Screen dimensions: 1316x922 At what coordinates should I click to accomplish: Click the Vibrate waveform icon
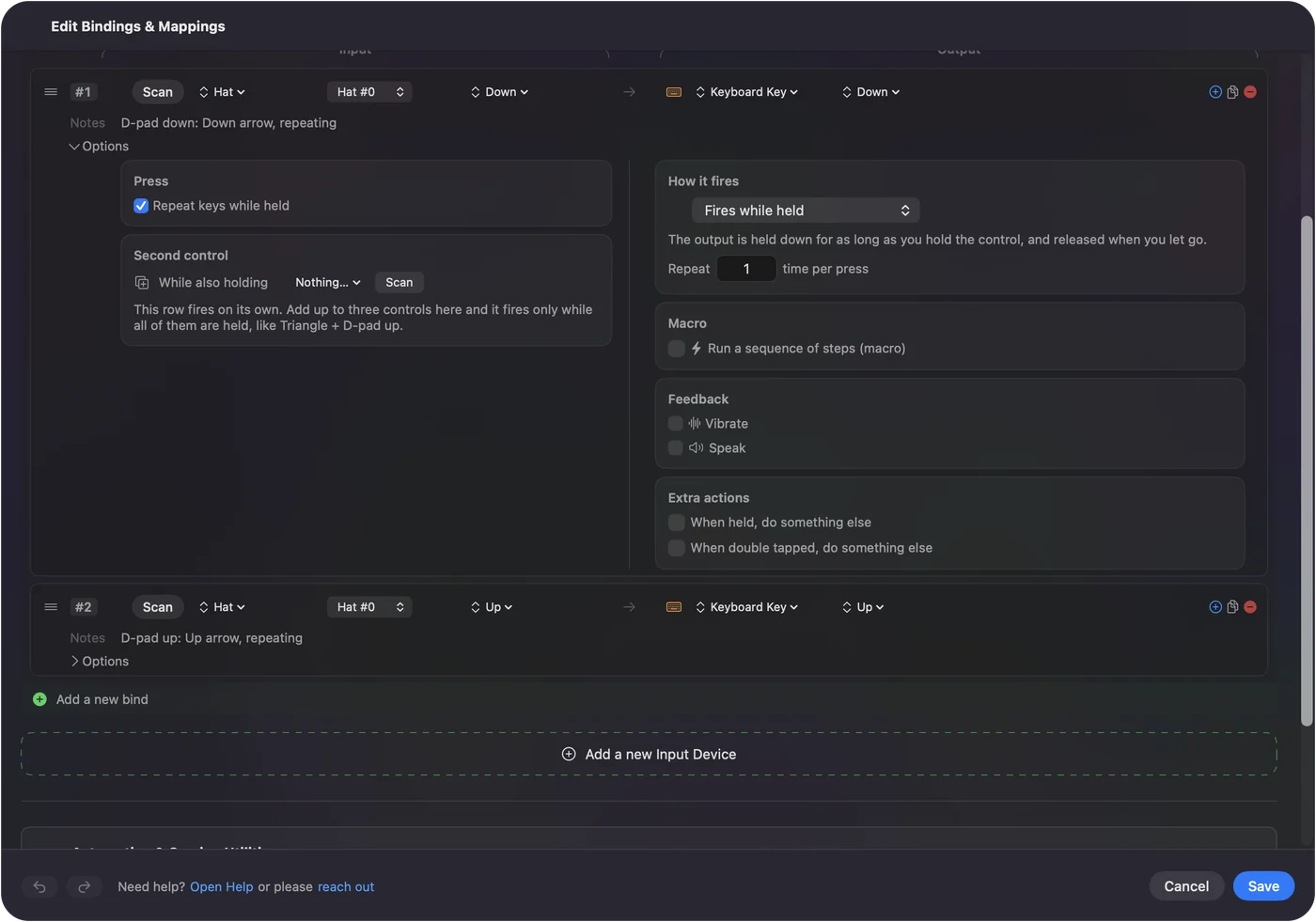(x=695, y=424)
